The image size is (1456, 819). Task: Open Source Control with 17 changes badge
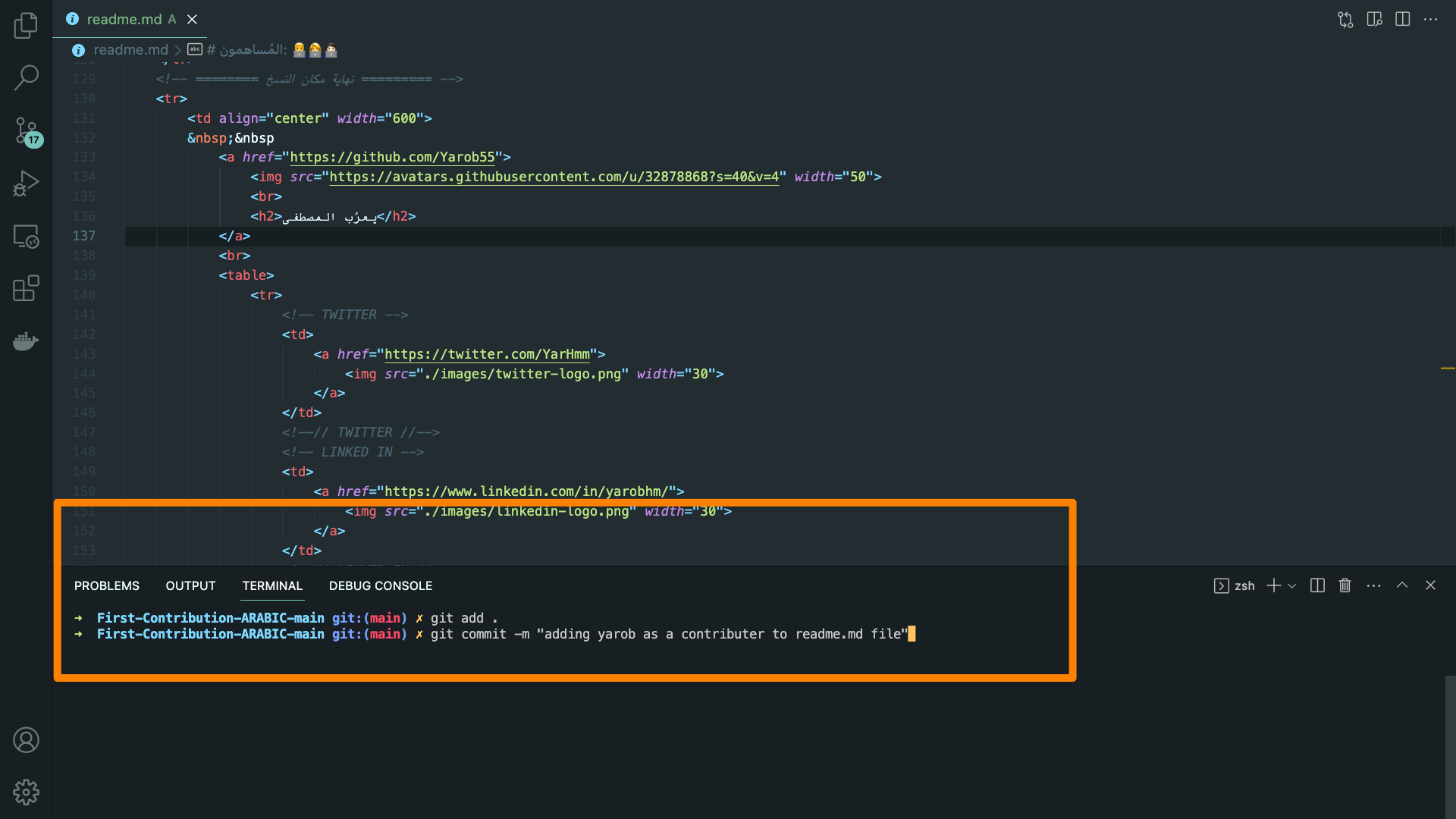pyautogui.click(x=26, y=130)
